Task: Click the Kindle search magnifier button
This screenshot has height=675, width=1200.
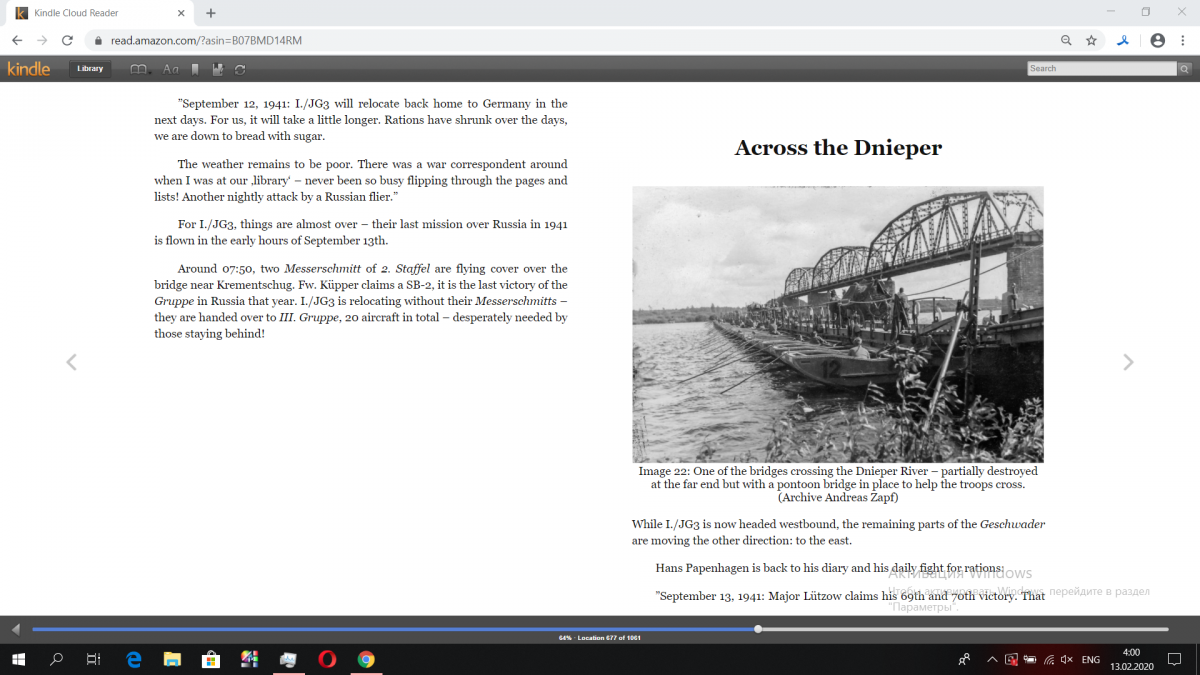Action: (x=1184, y=69)
